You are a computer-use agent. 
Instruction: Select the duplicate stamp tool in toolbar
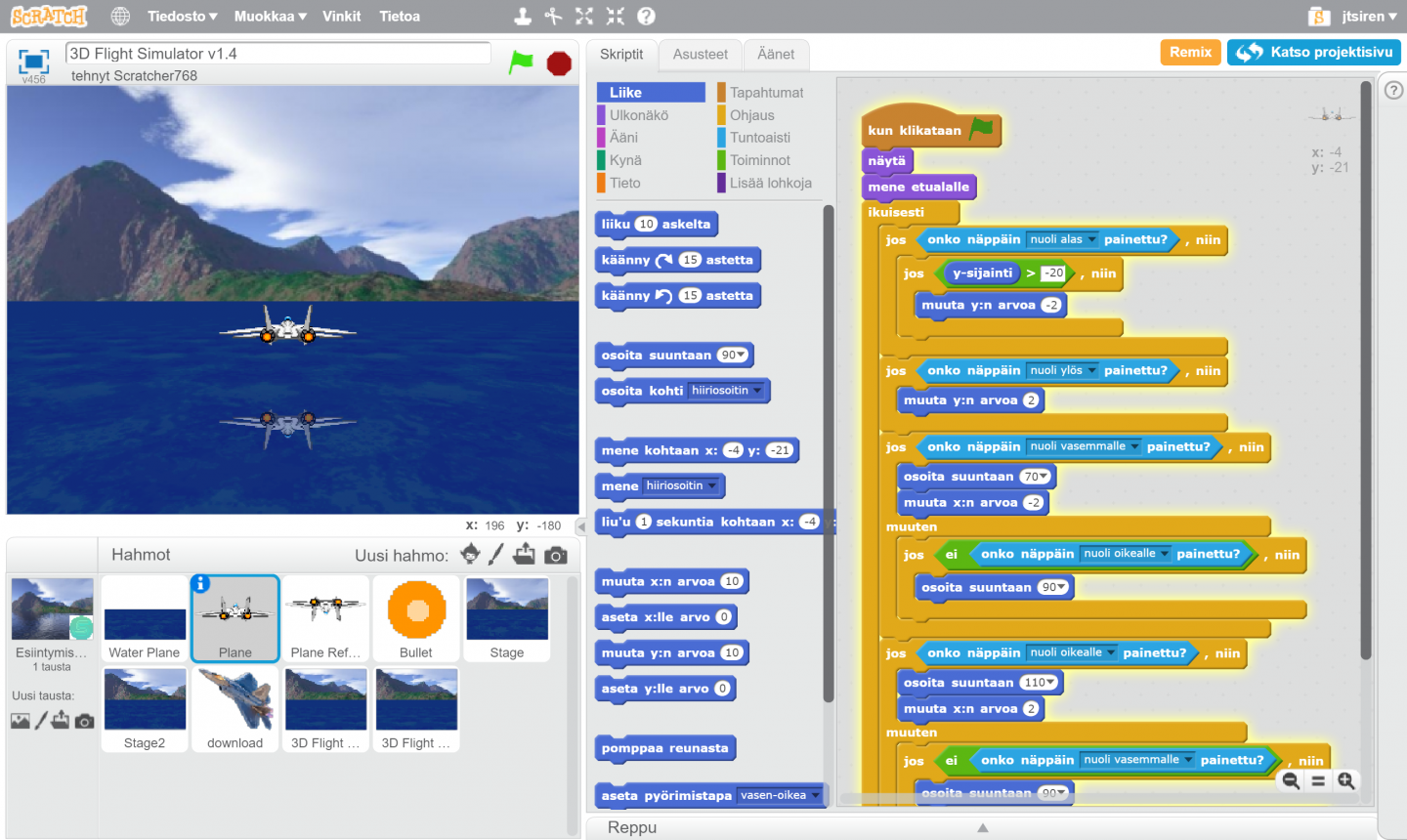(523, 16)
